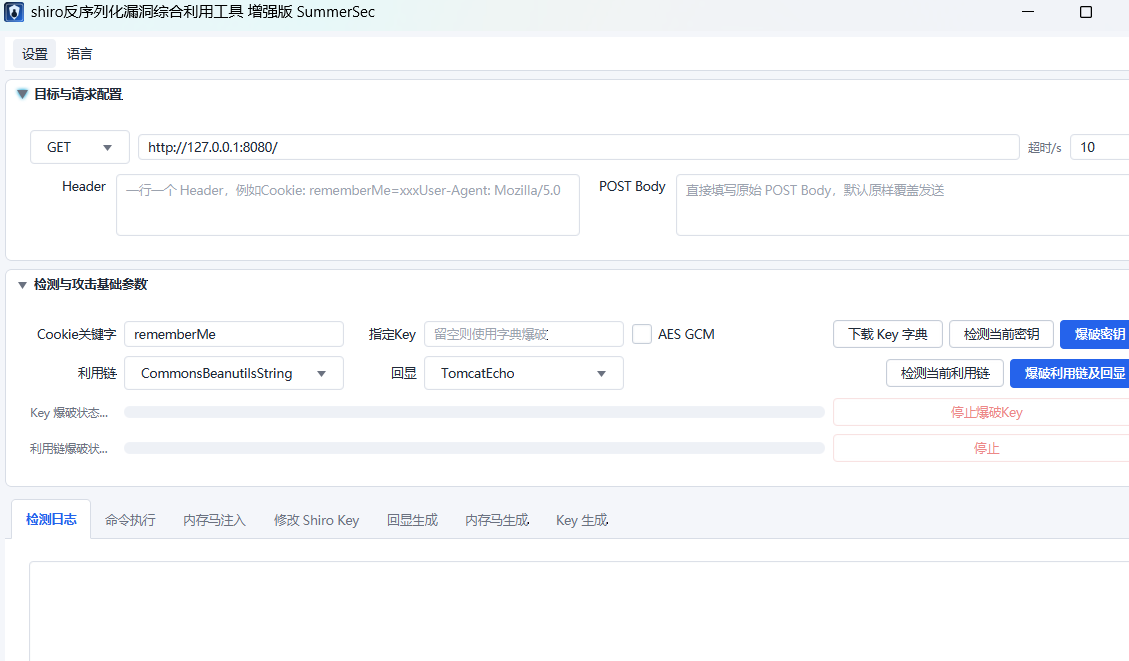Click the 指定Key input field

coord(523,334)
